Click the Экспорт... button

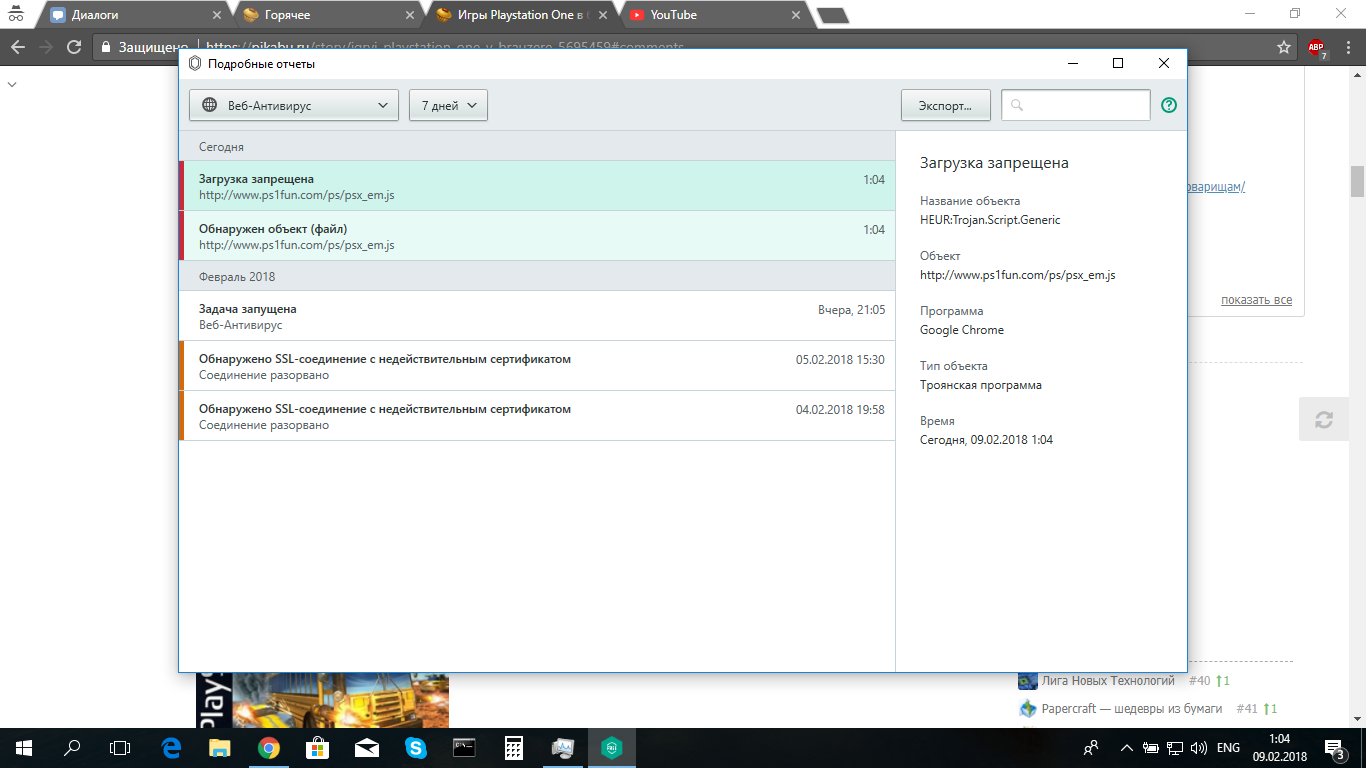(x=945, y=105)
